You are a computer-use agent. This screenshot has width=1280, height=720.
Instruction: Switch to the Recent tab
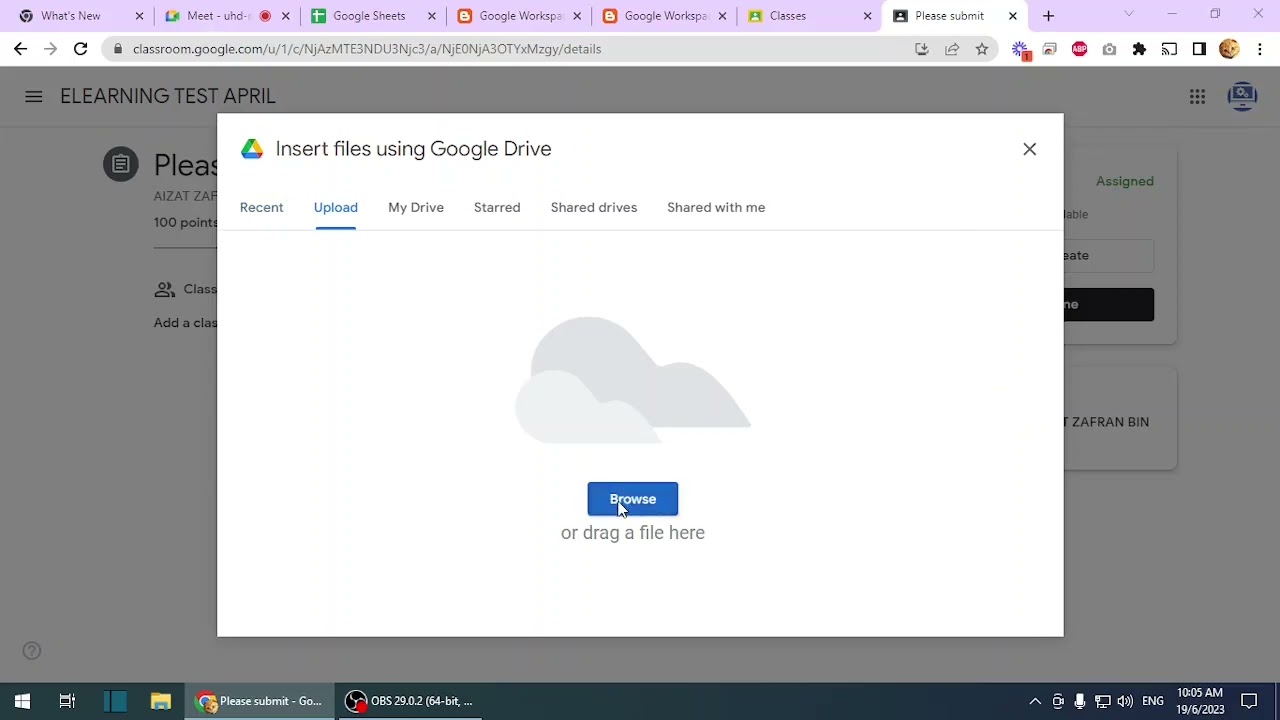tap(261, 207)
